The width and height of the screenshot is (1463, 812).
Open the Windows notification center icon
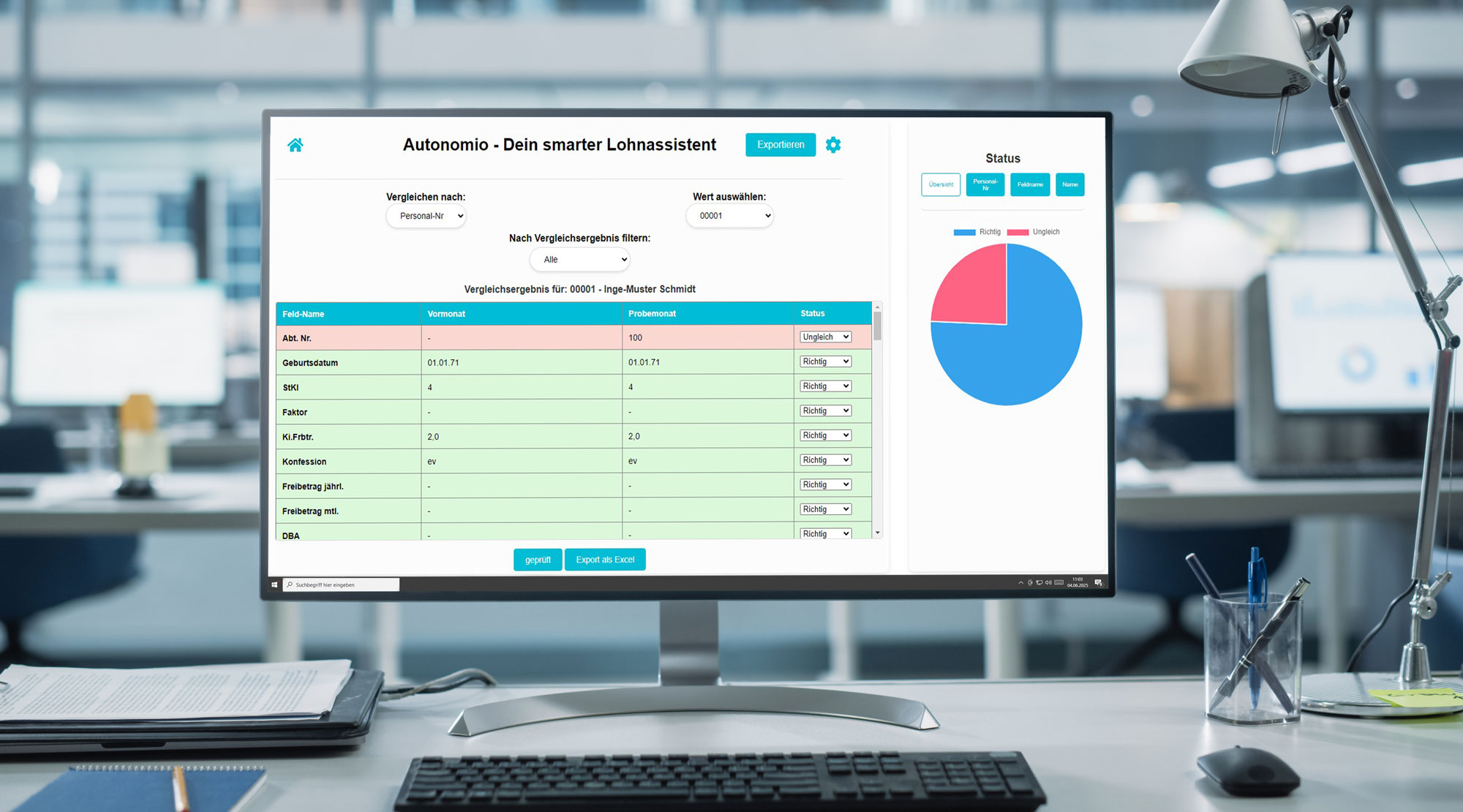1098,583
